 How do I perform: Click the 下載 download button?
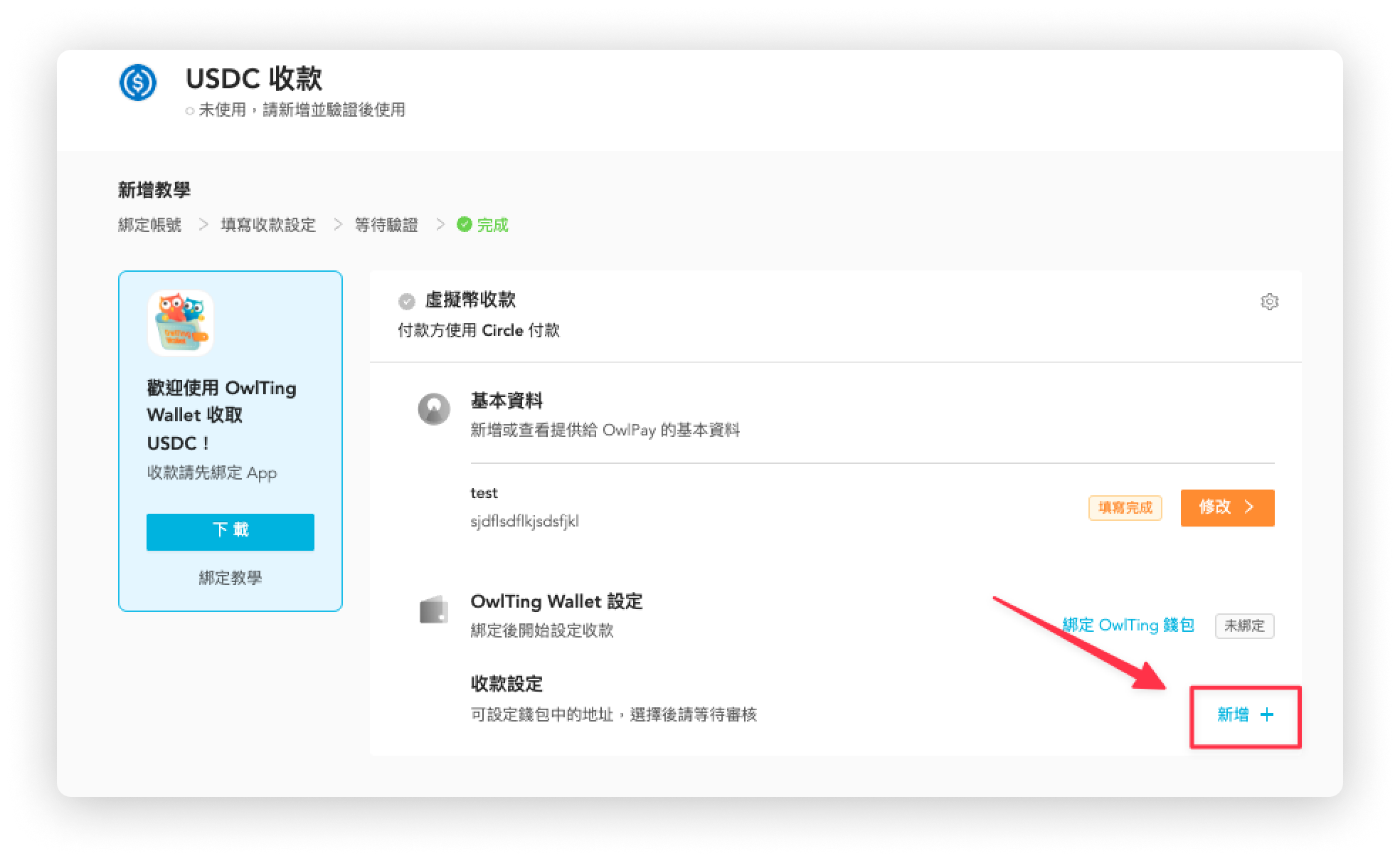pyautogui.click(x=230, y=532)
